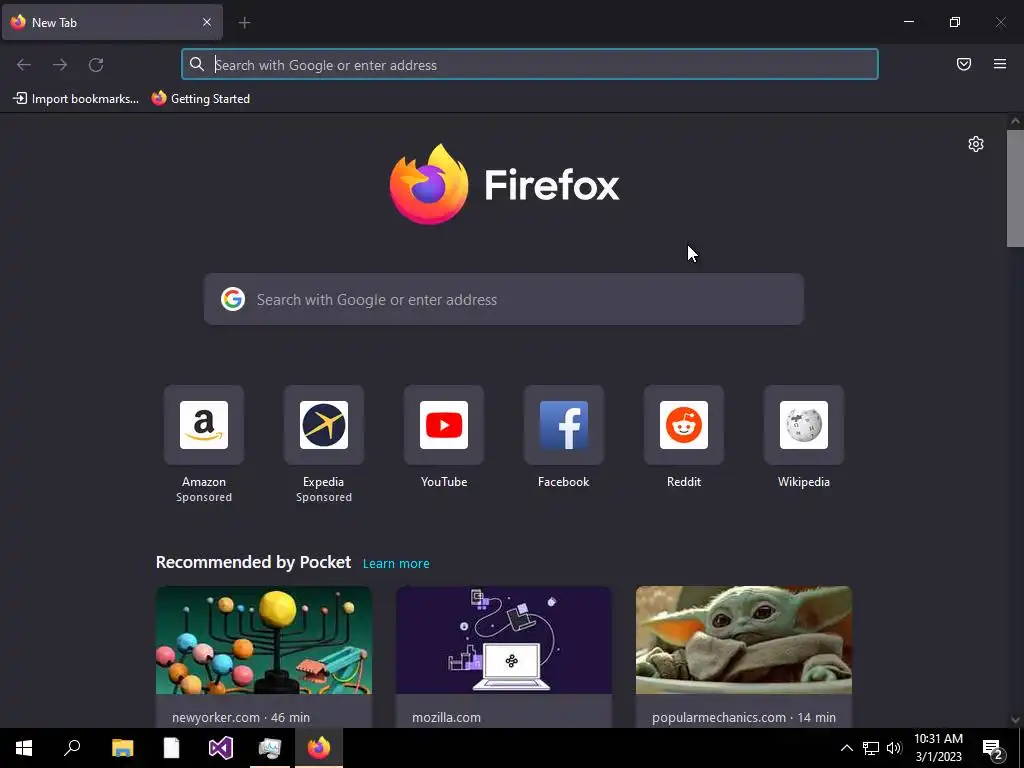The height and width of the screenshot is (768, 1024).
Task: Open the Getting Started bookmark
Action: coord(201,99)
